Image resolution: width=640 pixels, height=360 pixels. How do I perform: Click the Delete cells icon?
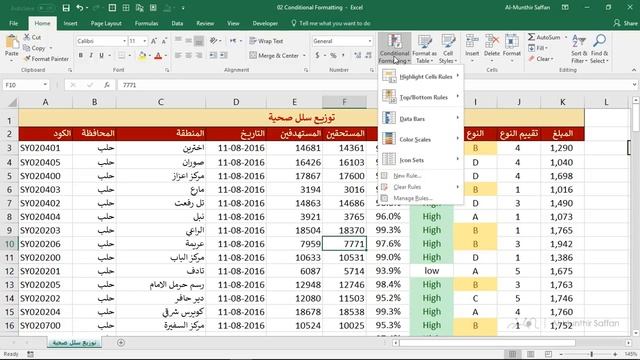[x=492, y=41]
